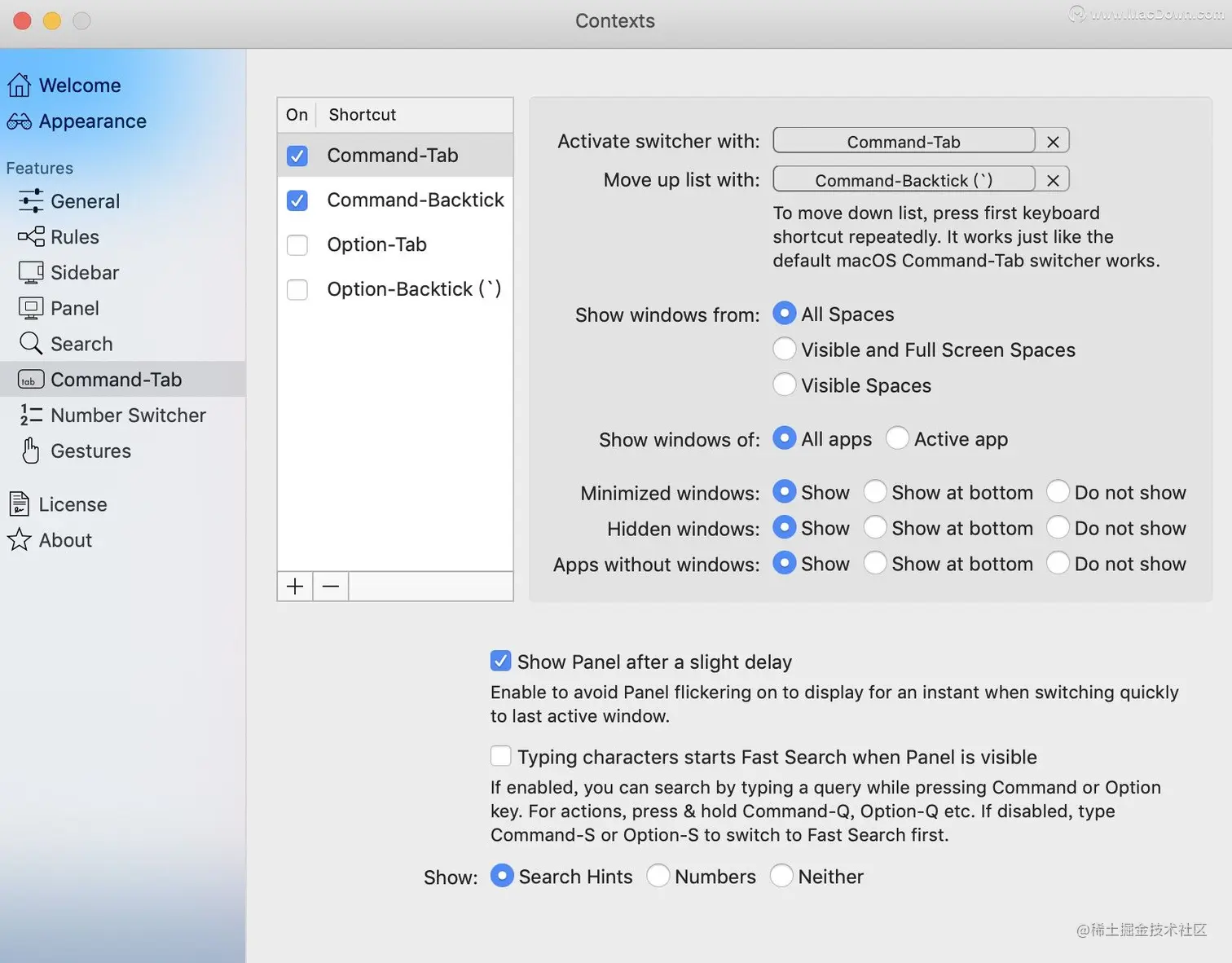Select Neither for Show option
The width and height of the screenshot is (1232, 963).
(x=781, y=876)
